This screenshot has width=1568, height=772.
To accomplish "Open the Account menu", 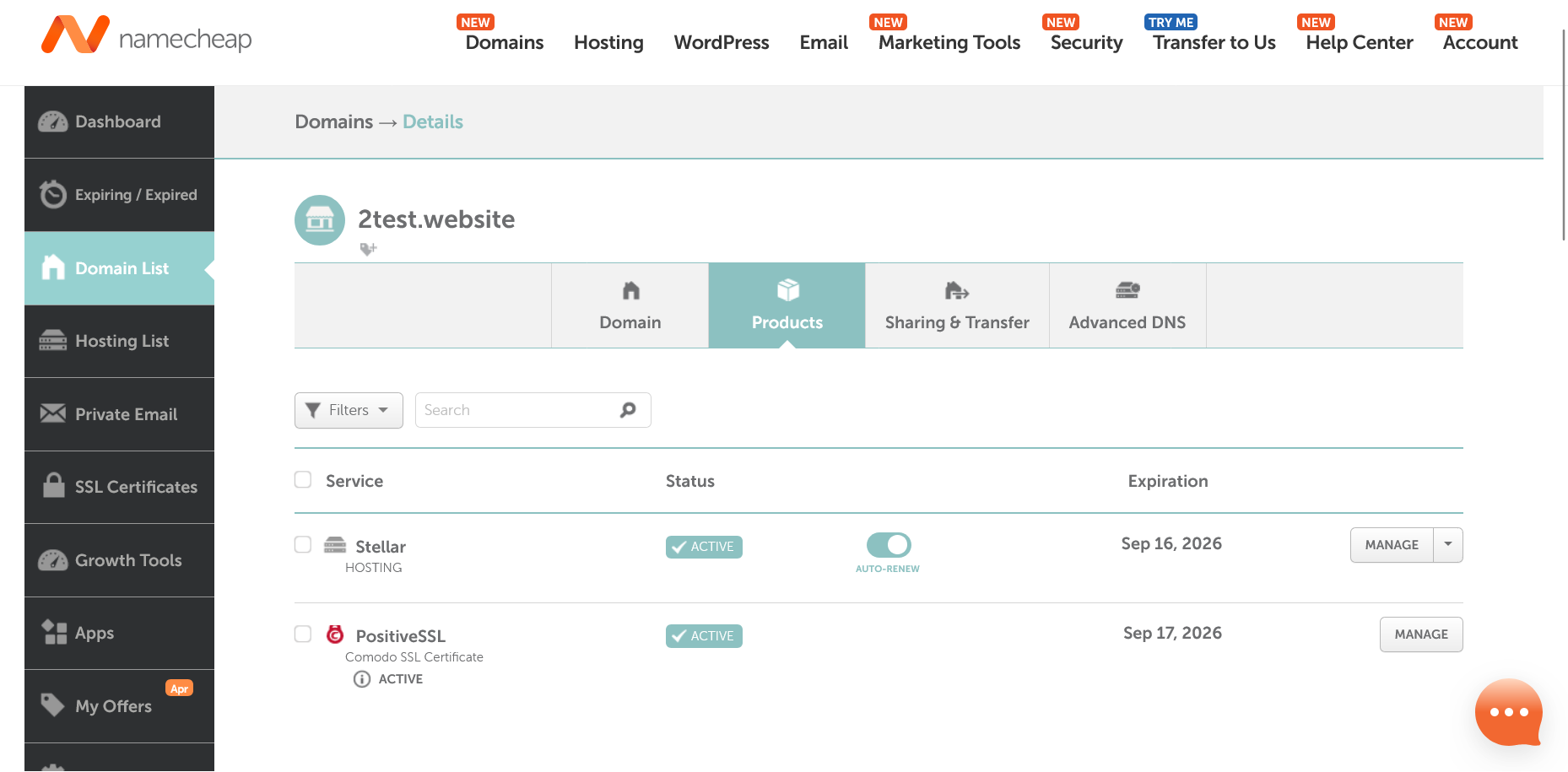I will point(1480,42).
